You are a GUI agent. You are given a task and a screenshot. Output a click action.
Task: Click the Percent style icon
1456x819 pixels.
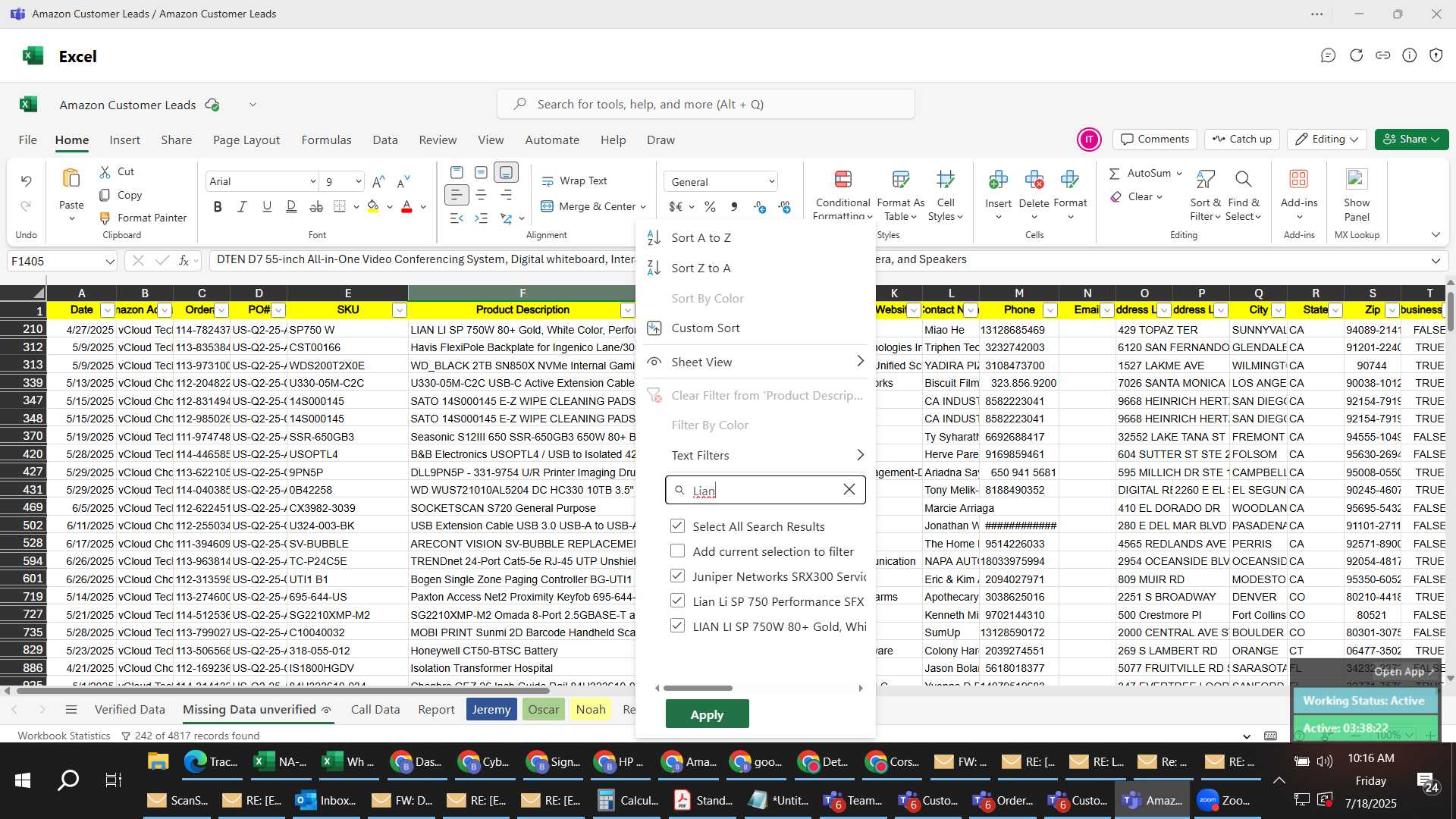coord(710,207)
